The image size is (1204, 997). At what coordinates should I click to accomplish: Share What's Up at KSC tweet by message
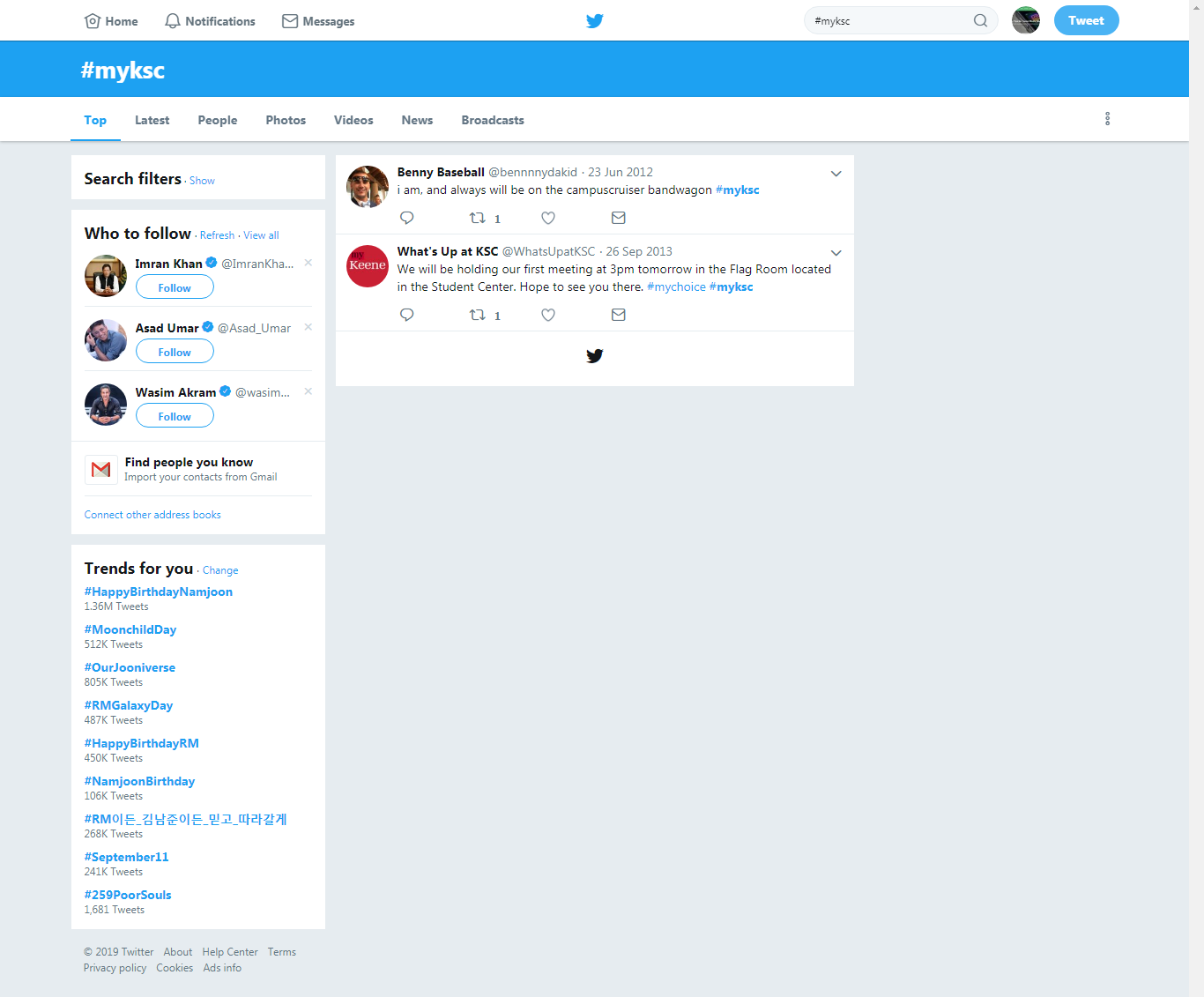pos(619,315)
